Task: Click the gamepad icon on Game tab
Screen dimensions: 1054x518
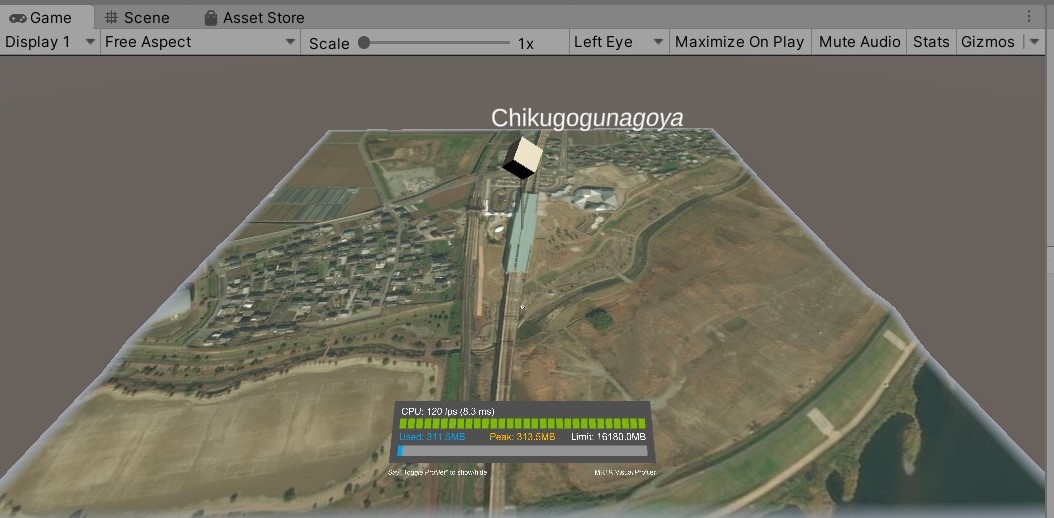Action: coord(18,18)
